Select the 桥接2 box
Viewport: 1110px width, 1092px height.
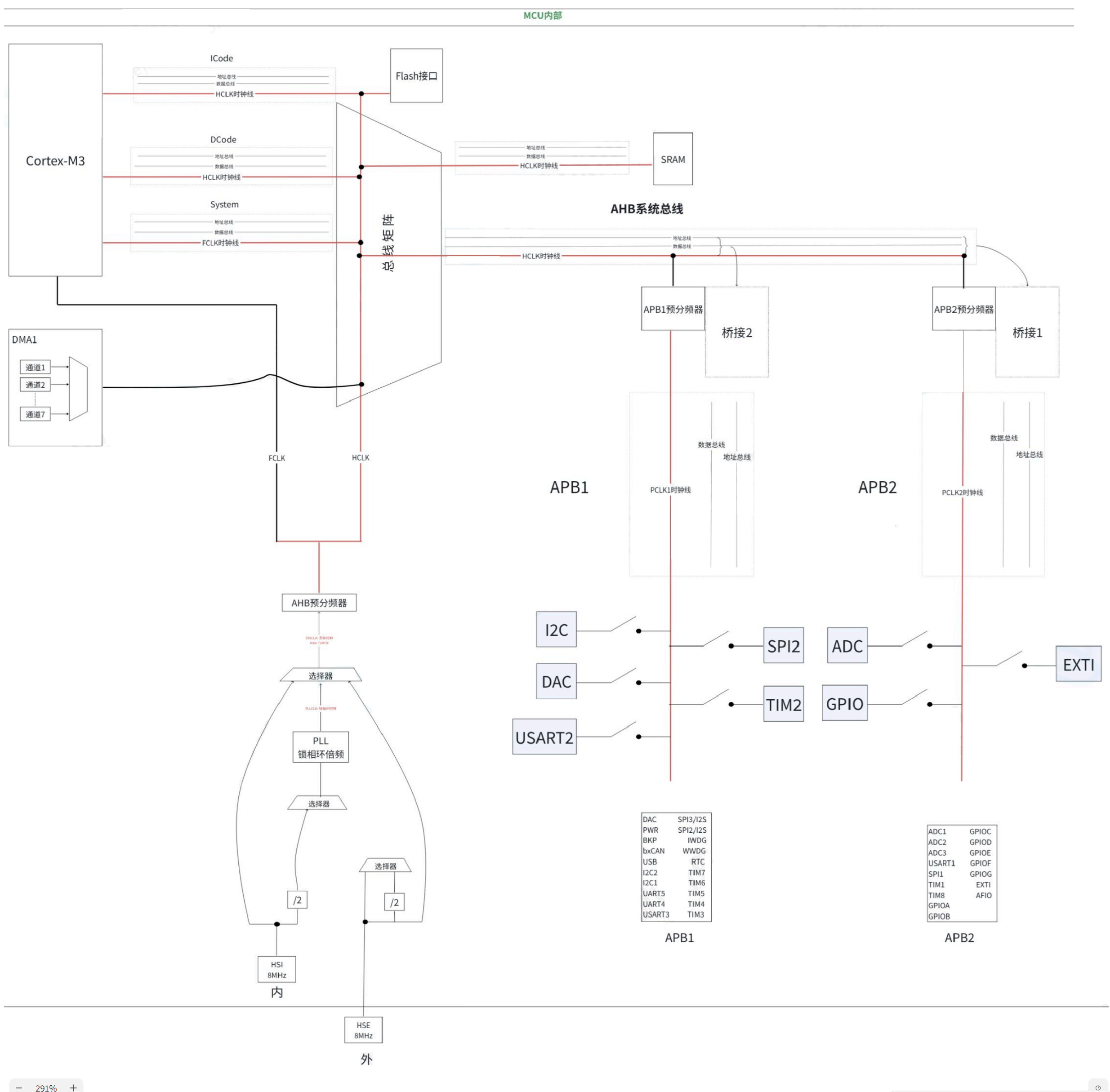[x=736, y=332]
